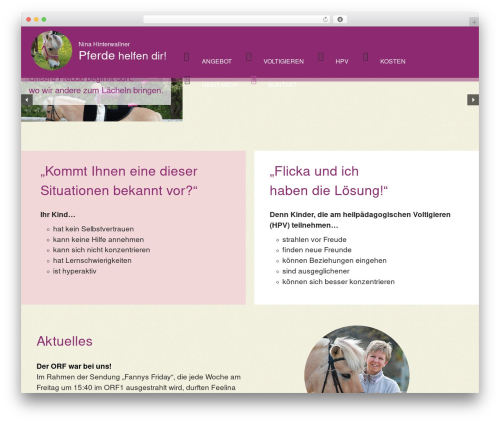The height and width of the screenshot is (423, 500).
Task: Open the KOSTEN menu item
Action: (x=393, y=62)
